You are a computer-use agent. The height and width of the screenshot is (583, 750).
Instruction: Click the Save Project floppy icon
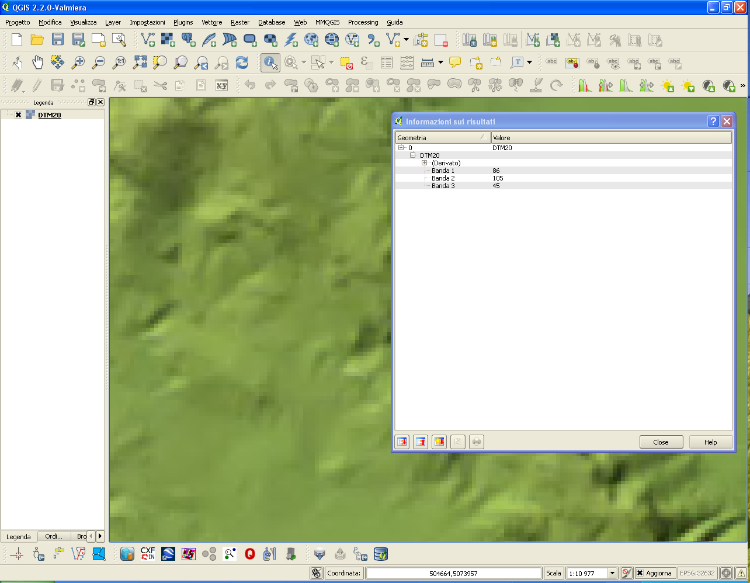[57, 40]
